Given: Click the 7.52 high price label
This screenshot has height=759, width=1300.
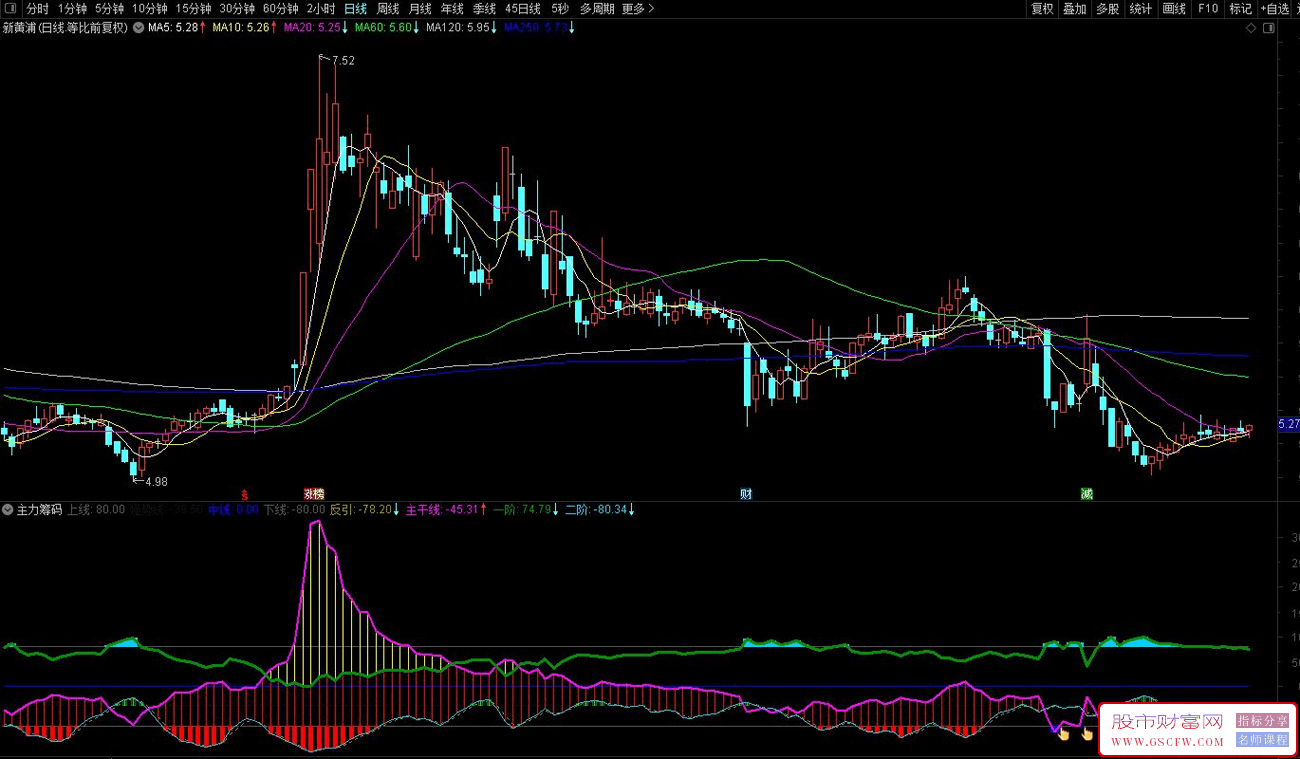Looking at the screenshot, I should tap(343, 61).
